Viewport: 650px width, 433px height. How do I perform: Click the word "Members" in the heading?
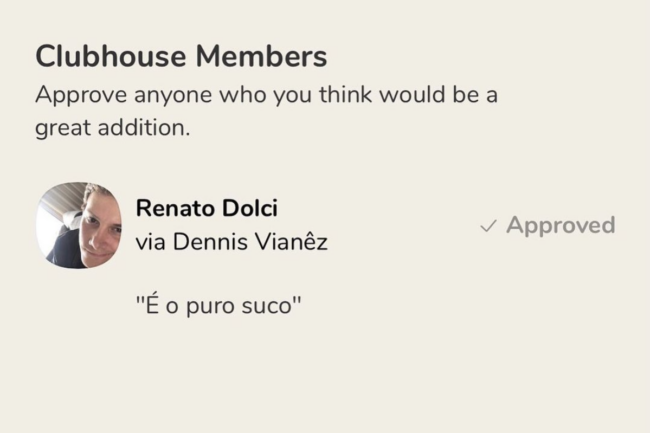click(x=262, y=56)
